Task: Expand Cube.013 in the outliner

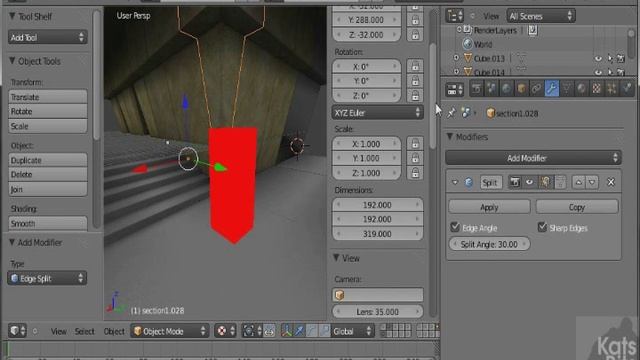Action: (x=456, y=58)
